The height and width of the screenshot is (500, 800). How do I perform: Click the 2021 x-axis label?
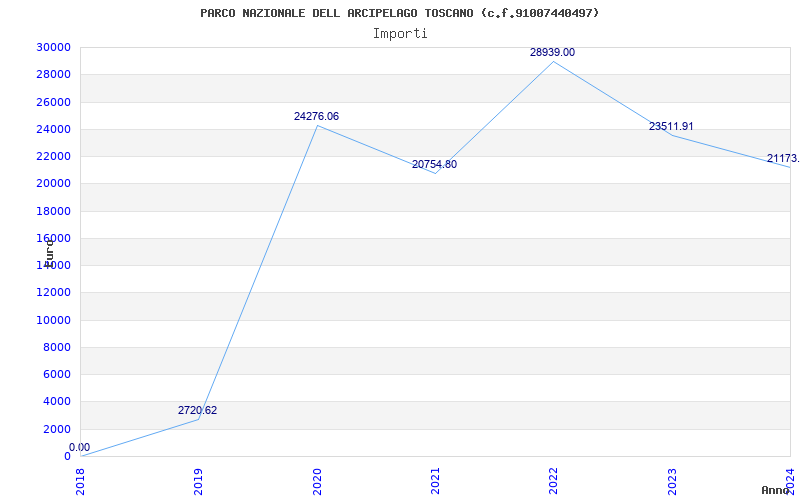435,482
